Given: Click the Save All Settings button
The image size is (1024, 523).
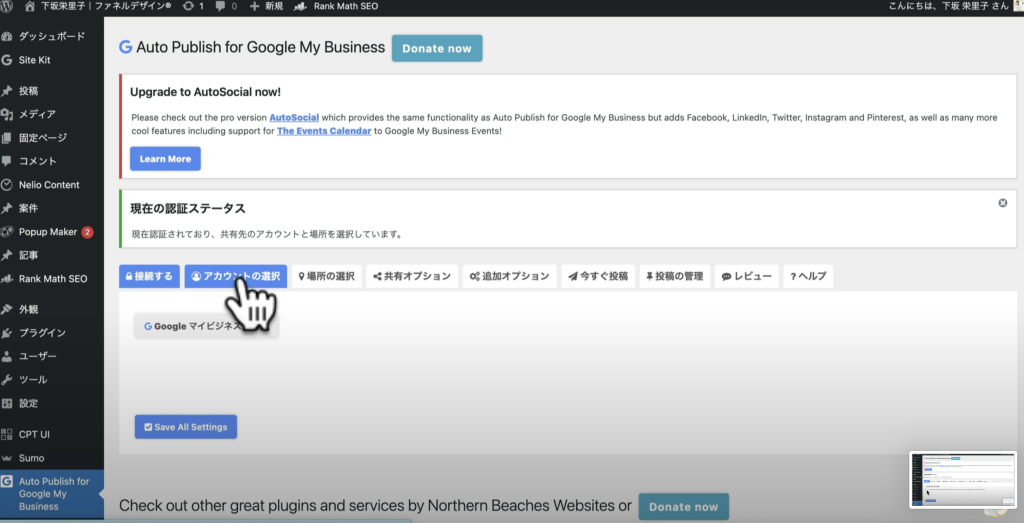Looking at the screenshot, I should click(x=185, y=427).
